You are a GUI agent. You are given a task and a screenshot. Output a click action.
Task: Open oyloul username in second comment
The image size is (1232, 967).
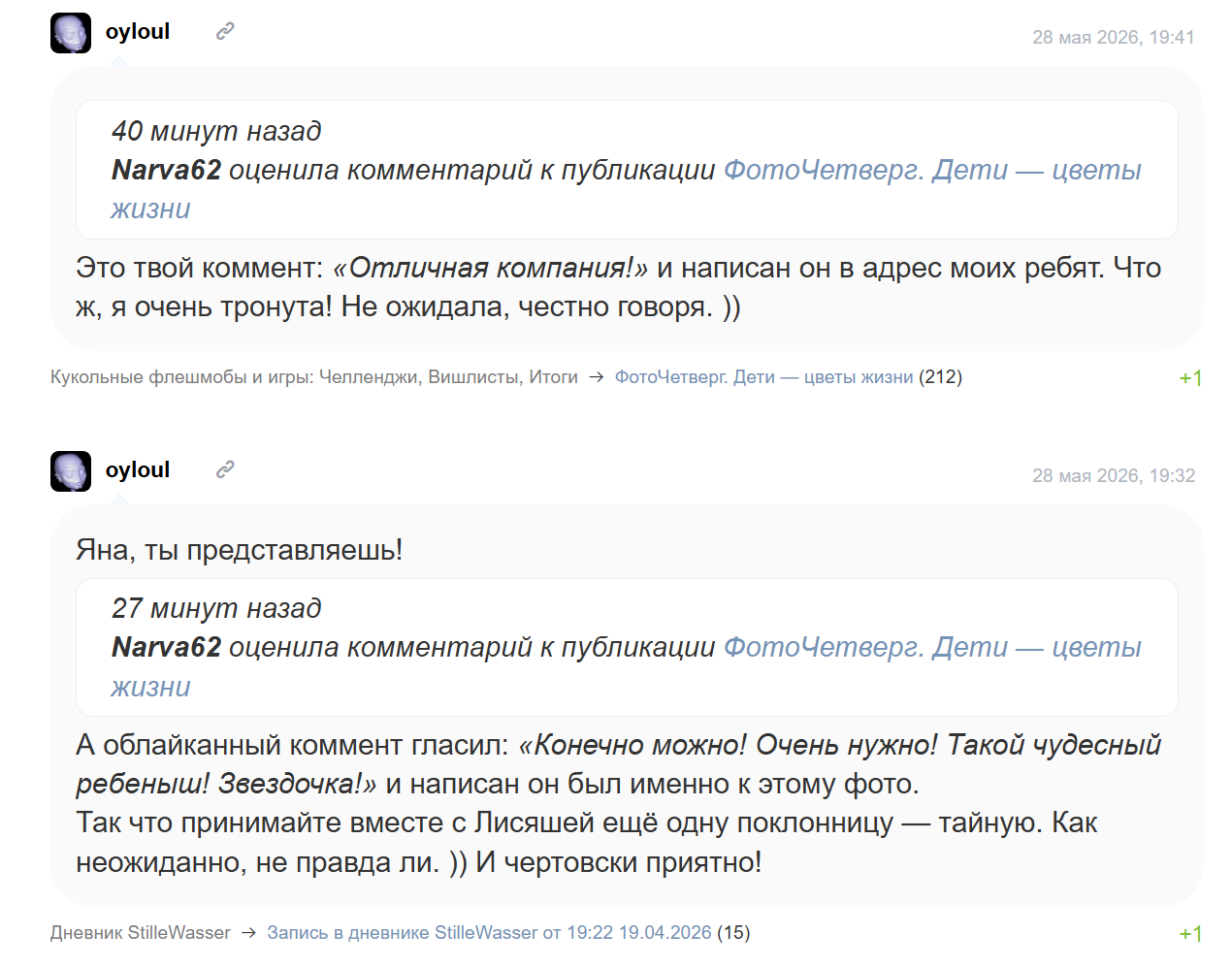(x=138, y=469)
